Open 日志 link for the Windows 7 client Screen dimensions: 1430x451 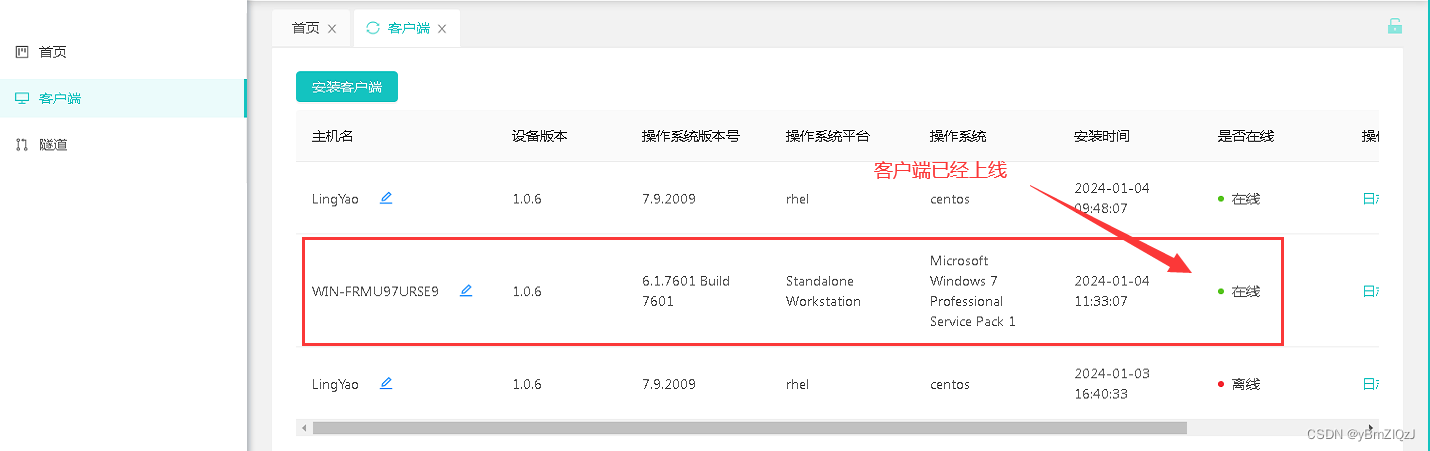click(x=1371, y=292)
